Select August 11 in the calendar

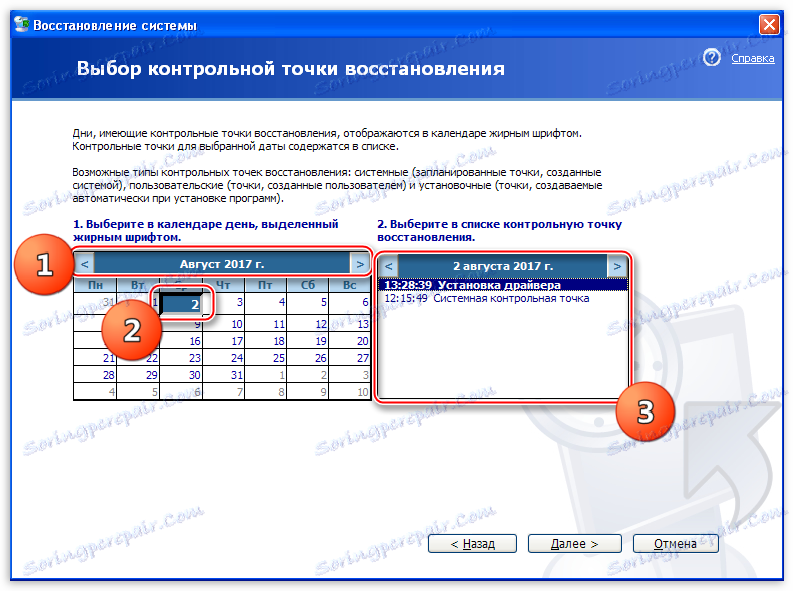click(265, 324)
